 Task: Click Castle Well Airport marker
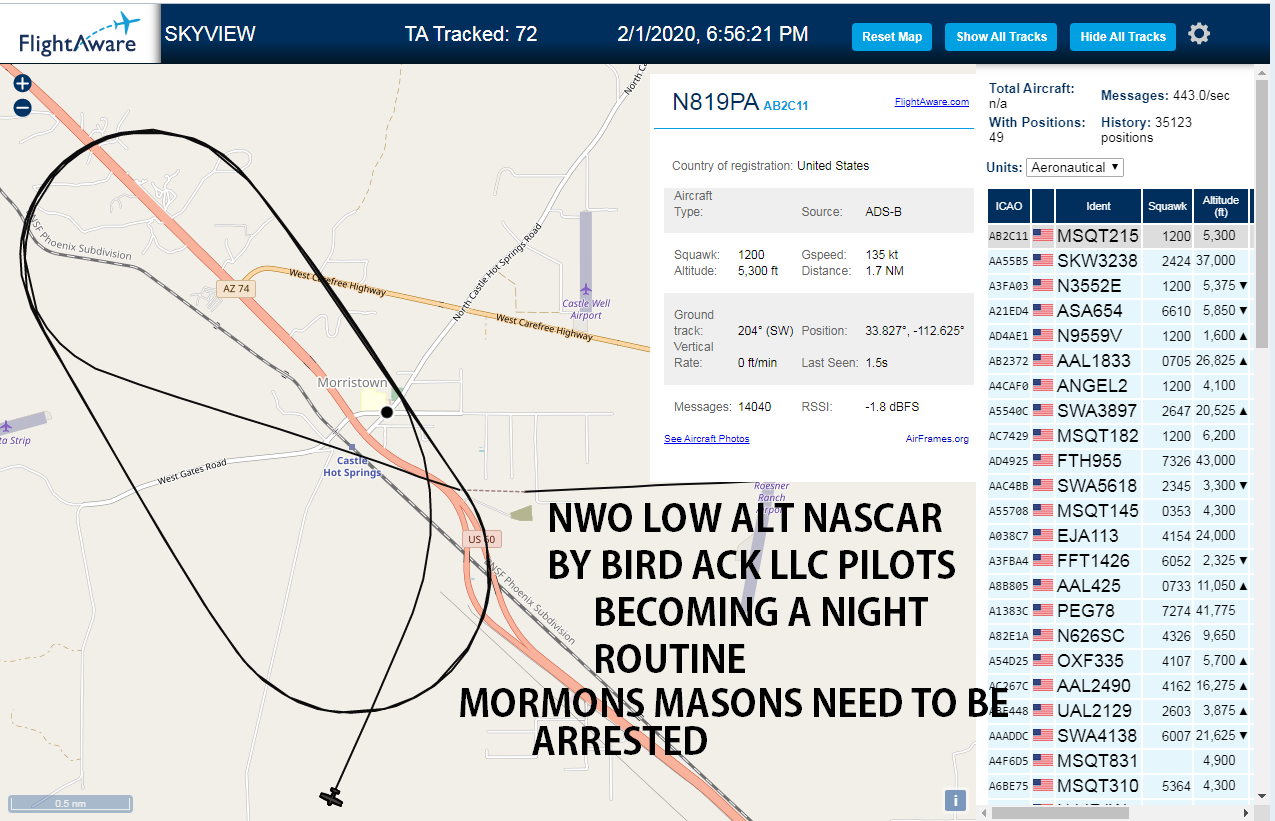[x=585, y=290]
